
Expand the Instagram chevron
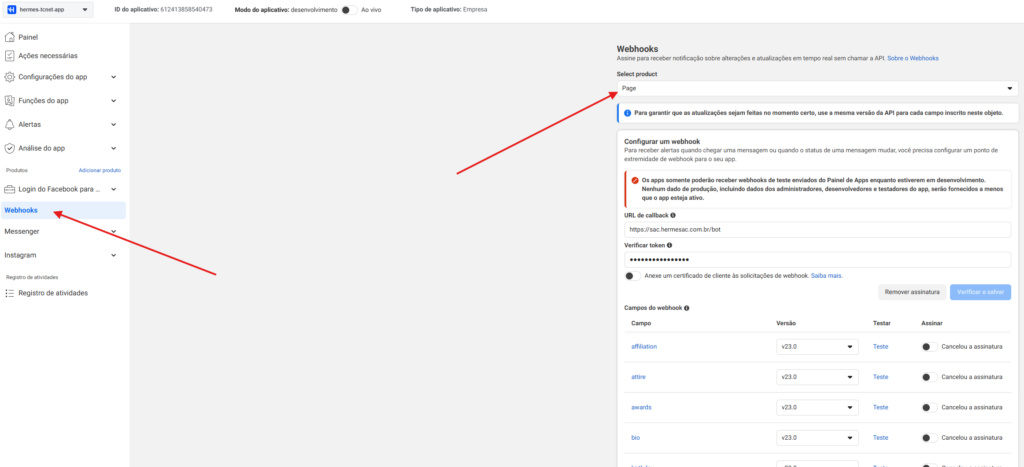(114, 255)
